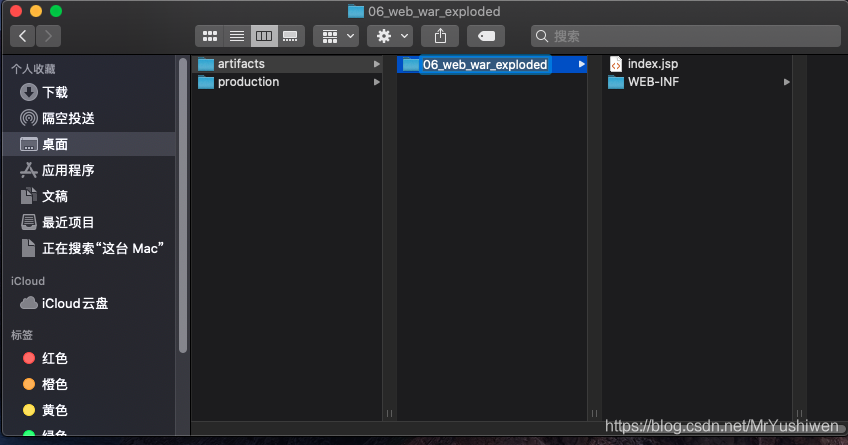This screenshot has width=848, height=445.
Task: Click the 桌面 desktop icon
Action: (28, 144)
